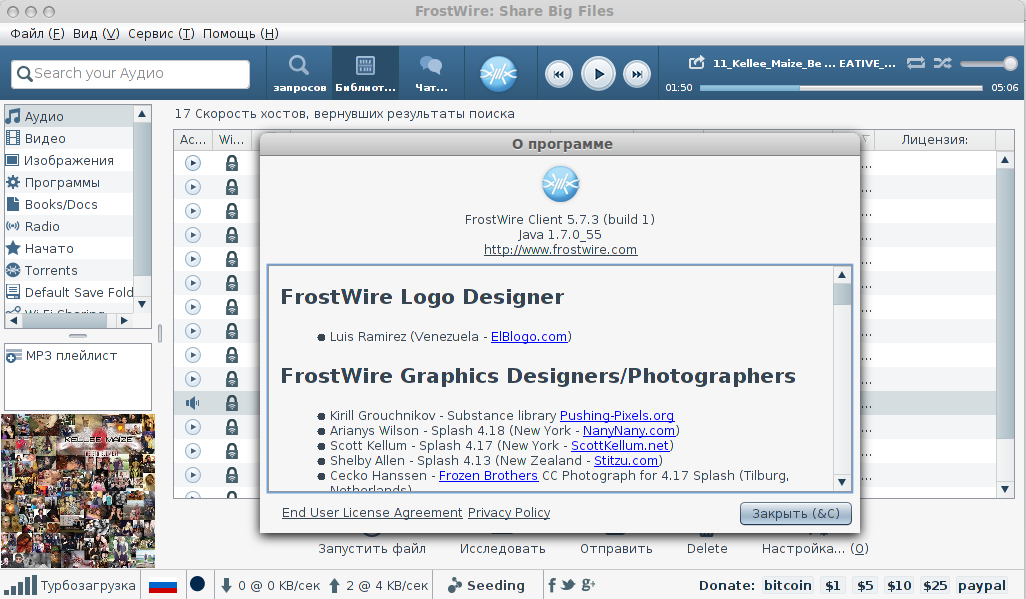Select Видео in the library sidebar

[x=69, y=138]
